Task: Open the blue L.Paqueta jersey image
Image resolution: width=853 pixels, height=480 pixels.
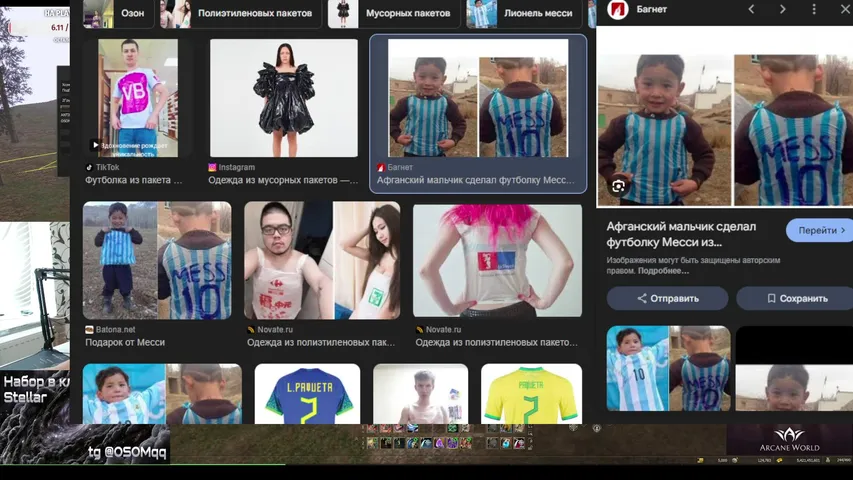Action: [307, 394]
